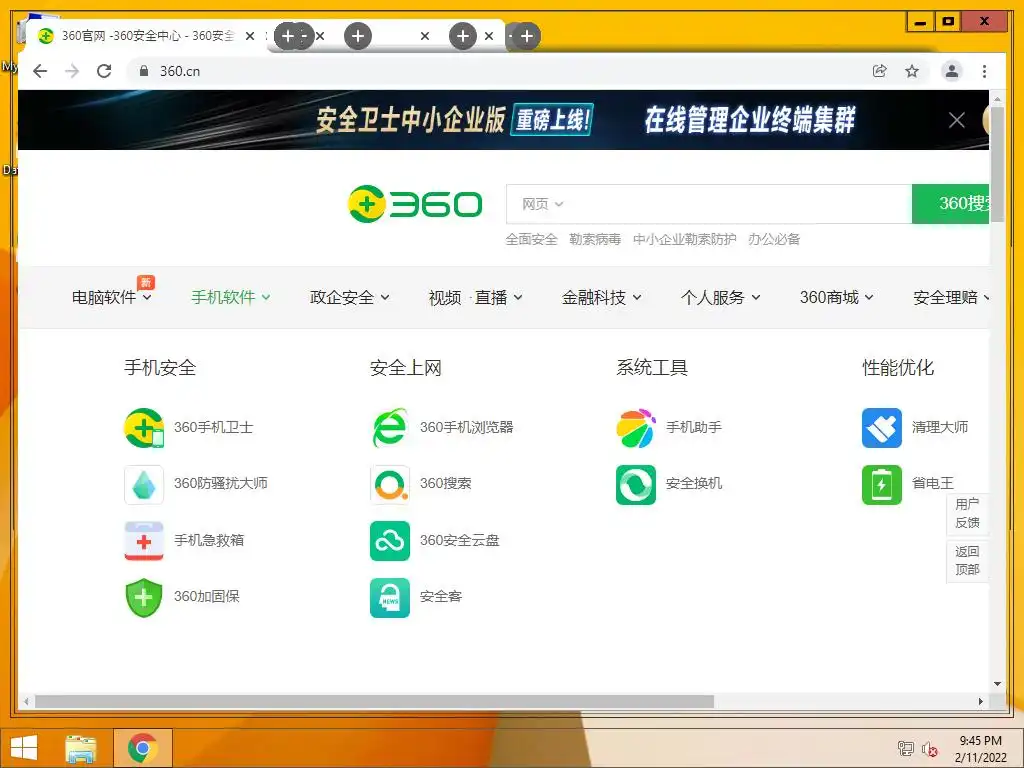The height and width of the screenshot is (768, 1024).
Task: Click the 360防骚扰大师 water-drop icon
Action: point(144,484)
